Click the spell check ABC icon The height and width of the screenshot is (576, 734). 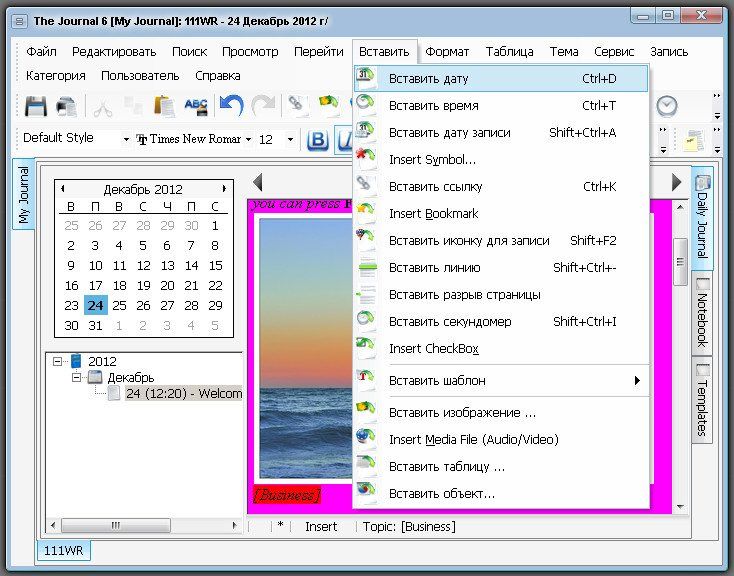click(x=196, y=106)
